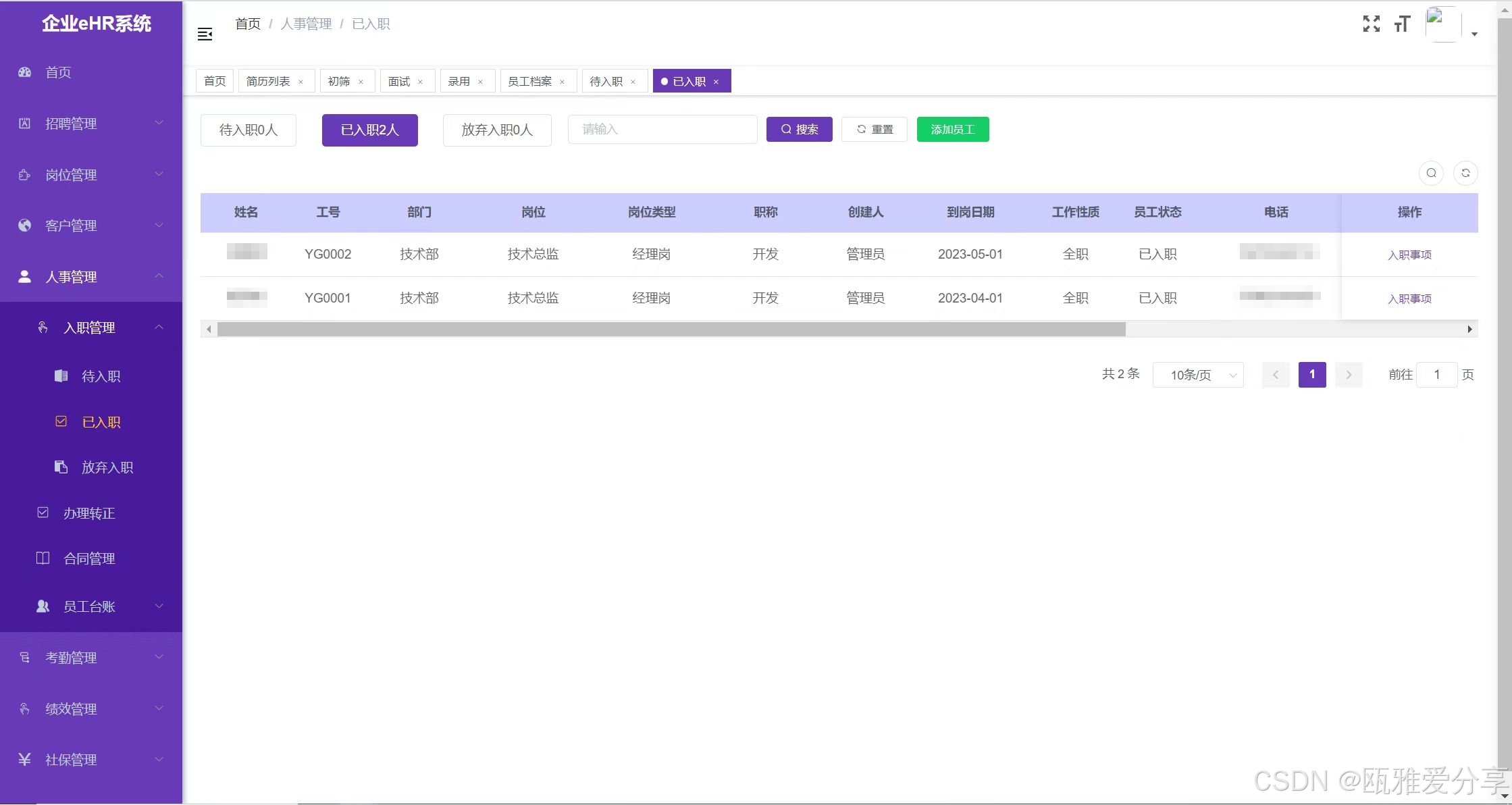The height and width of the screenshot is (805, 1512).
Task: Switch filter to 放弃入职0人
Action: [x=497, y=130]
